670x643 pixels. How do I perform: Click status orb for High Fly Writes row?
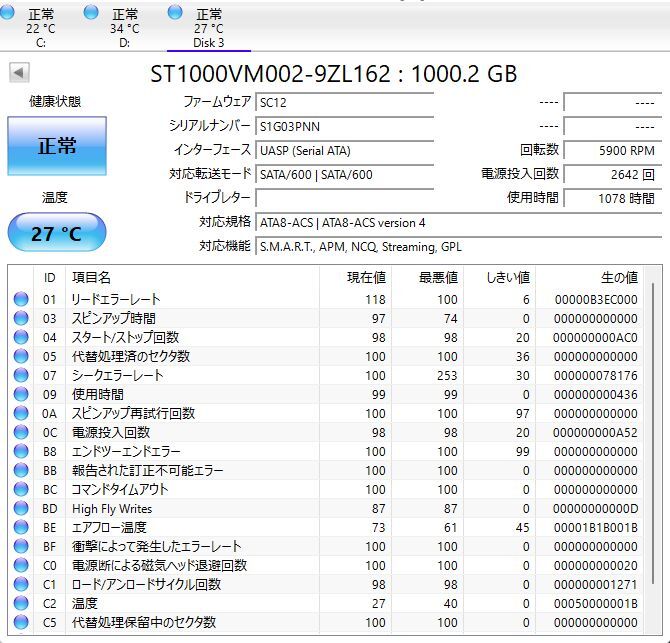click(x=21, y=508)
